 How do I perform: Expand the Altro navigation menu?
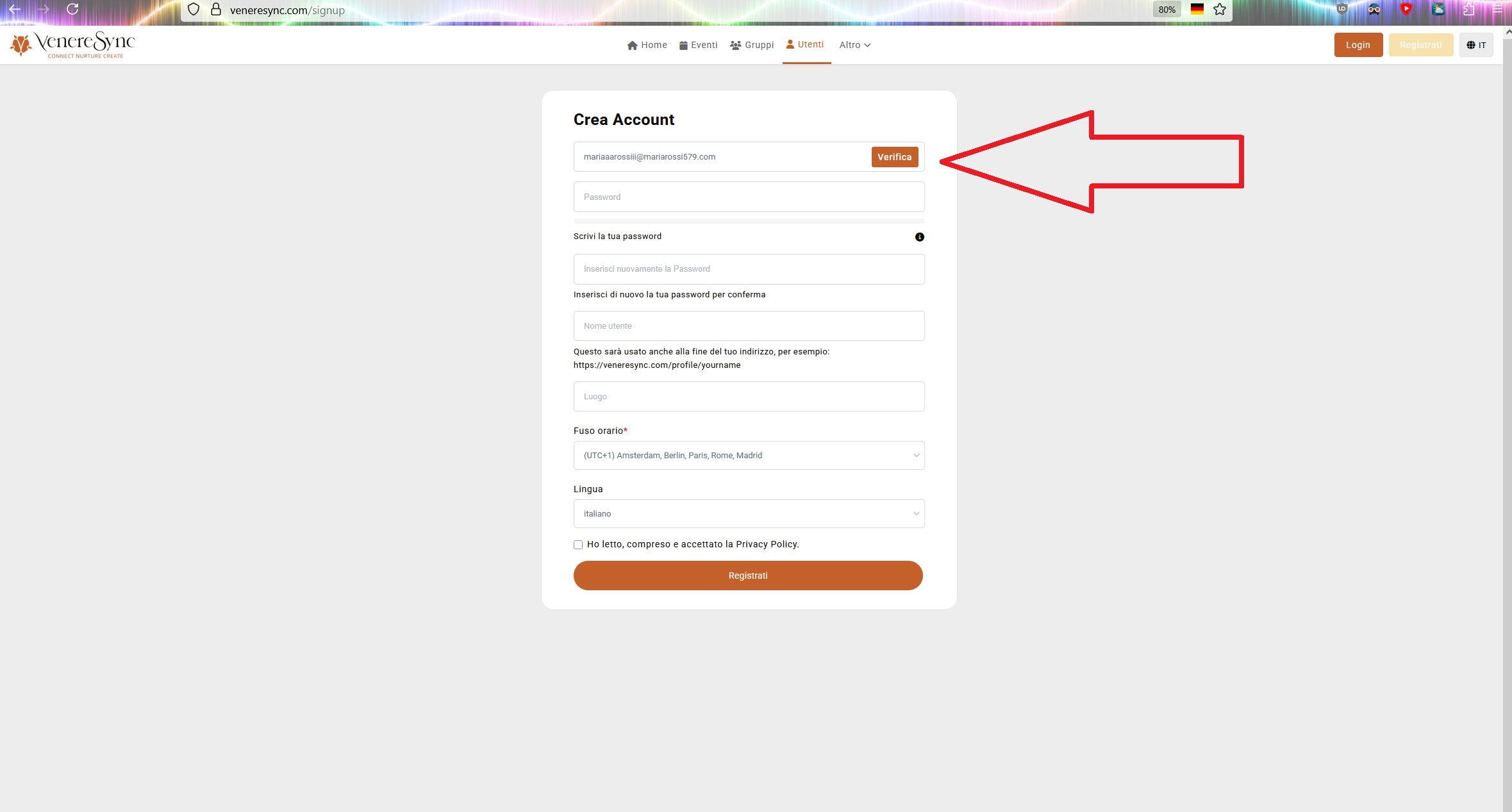(854, 45)
